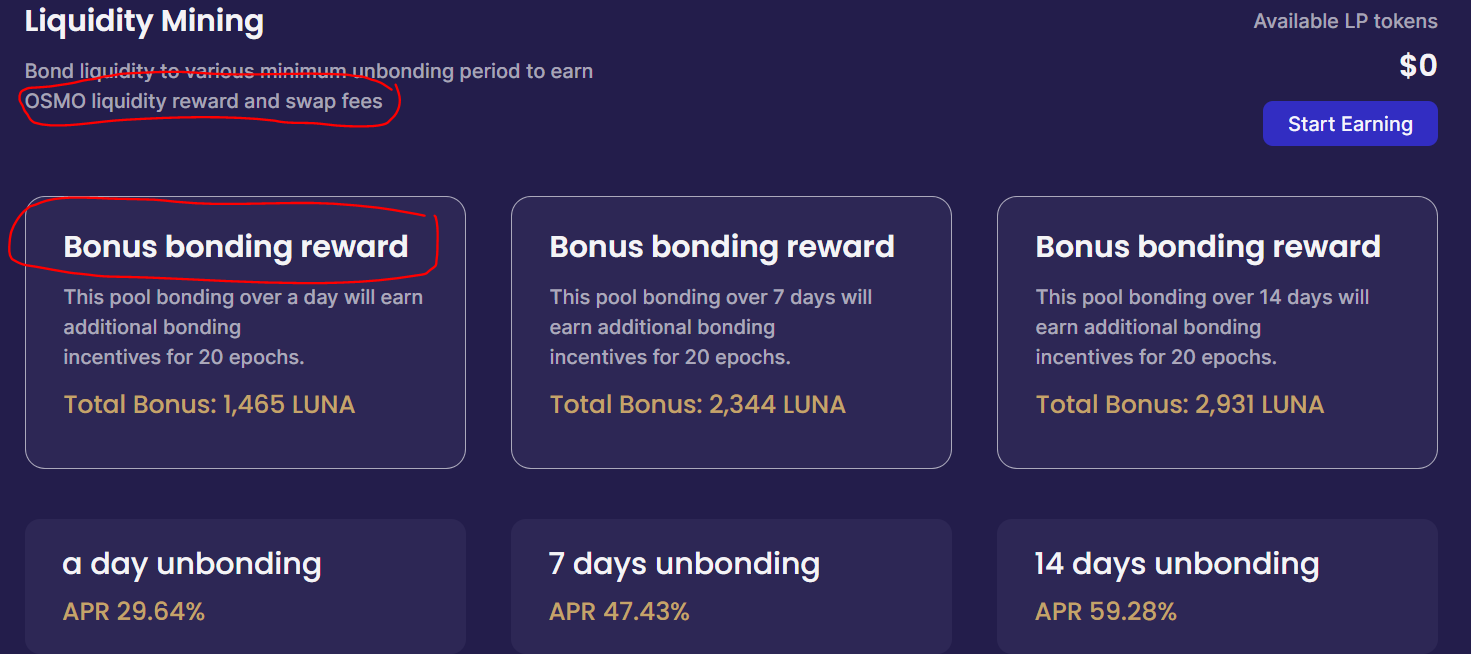Open the bonus reward card with 2,344 LUNA

(731, 332)
